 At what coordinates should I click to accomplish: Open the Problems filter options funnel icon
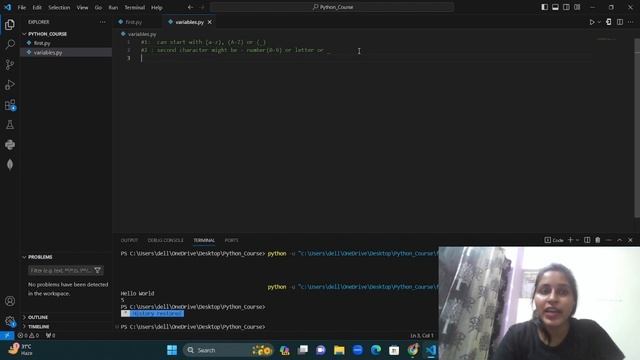tap(98, 270)
